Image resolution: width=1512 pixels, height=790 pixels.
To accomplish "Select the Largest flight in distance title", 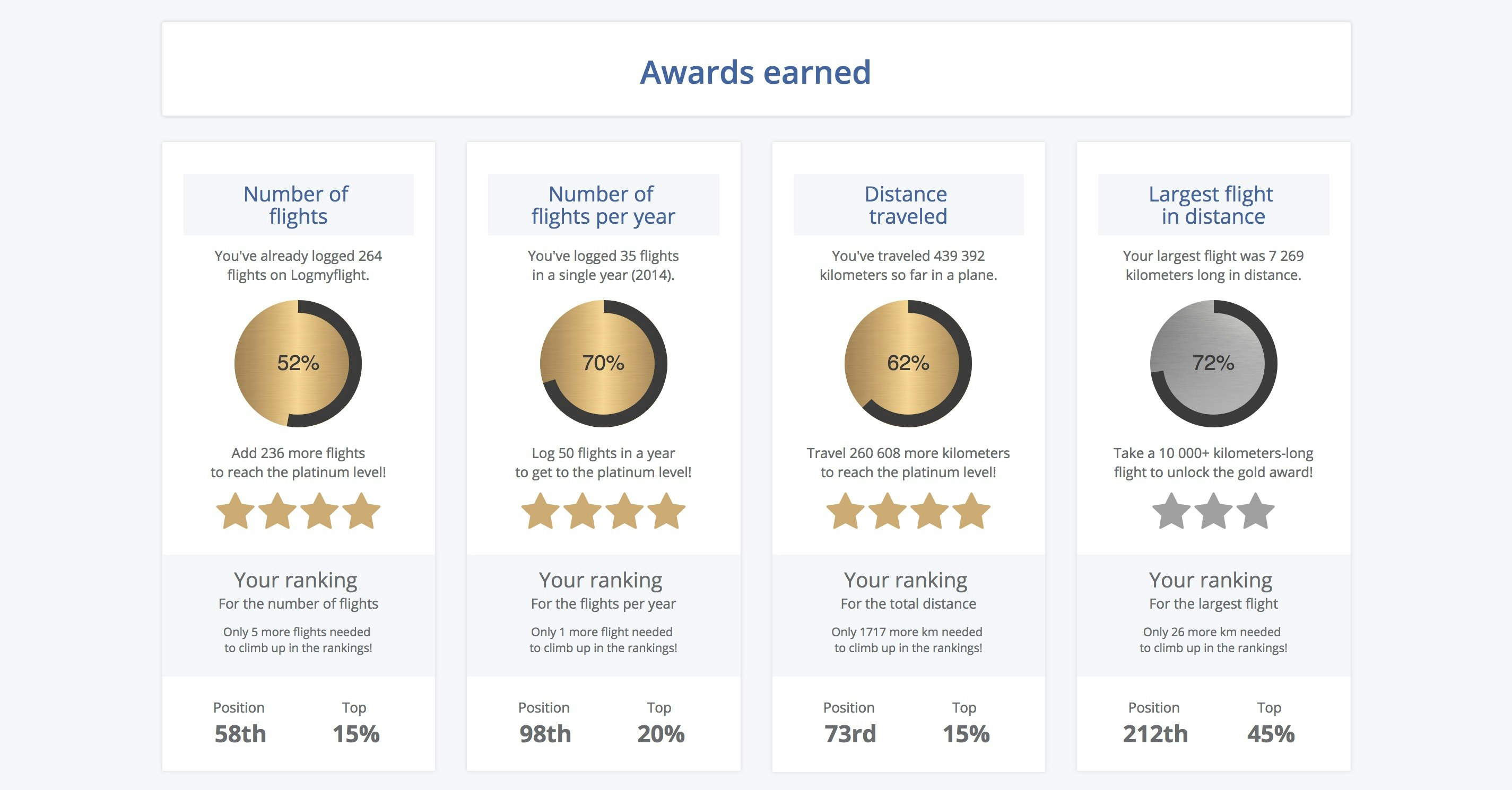I will point(1213,205).
